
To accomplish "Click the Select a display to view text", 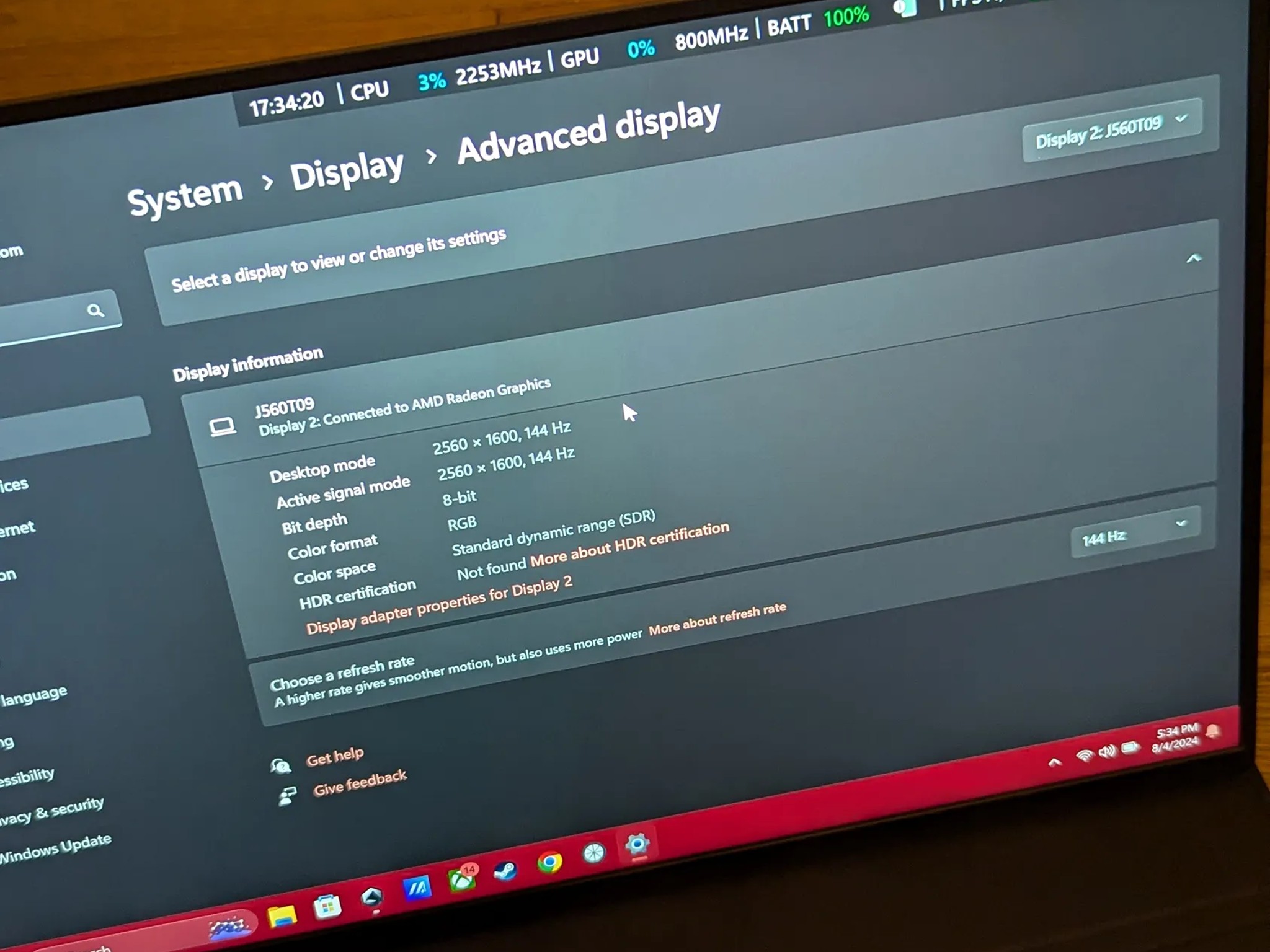I will [x=339, y=260].
